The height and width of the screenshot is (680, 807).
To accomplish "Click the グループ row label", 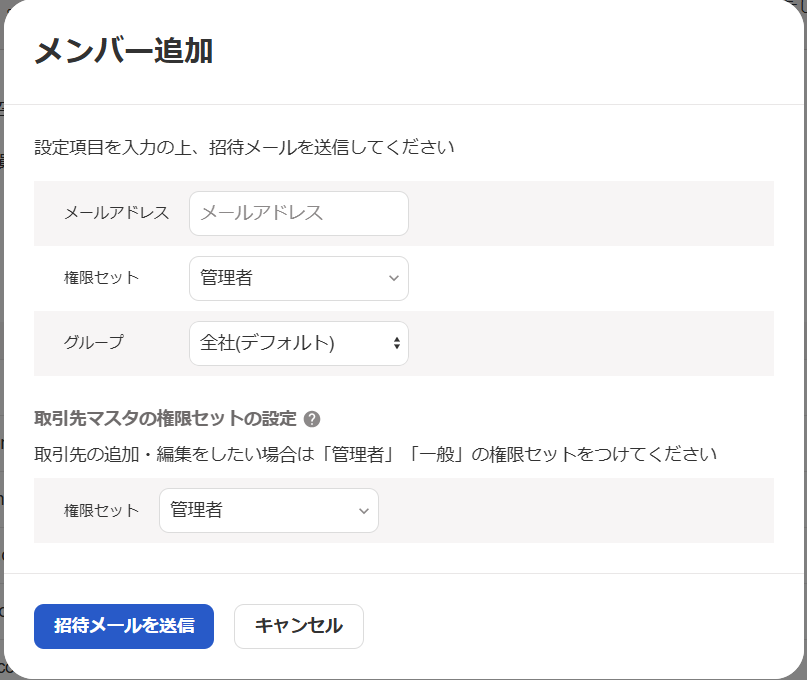I will tap(94, 342).
